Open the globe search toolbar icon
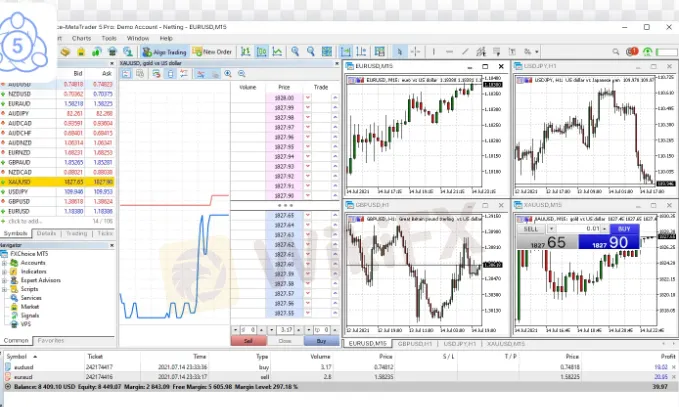The height and width of the screenshot is (407, 679). [x=128, y=52]
